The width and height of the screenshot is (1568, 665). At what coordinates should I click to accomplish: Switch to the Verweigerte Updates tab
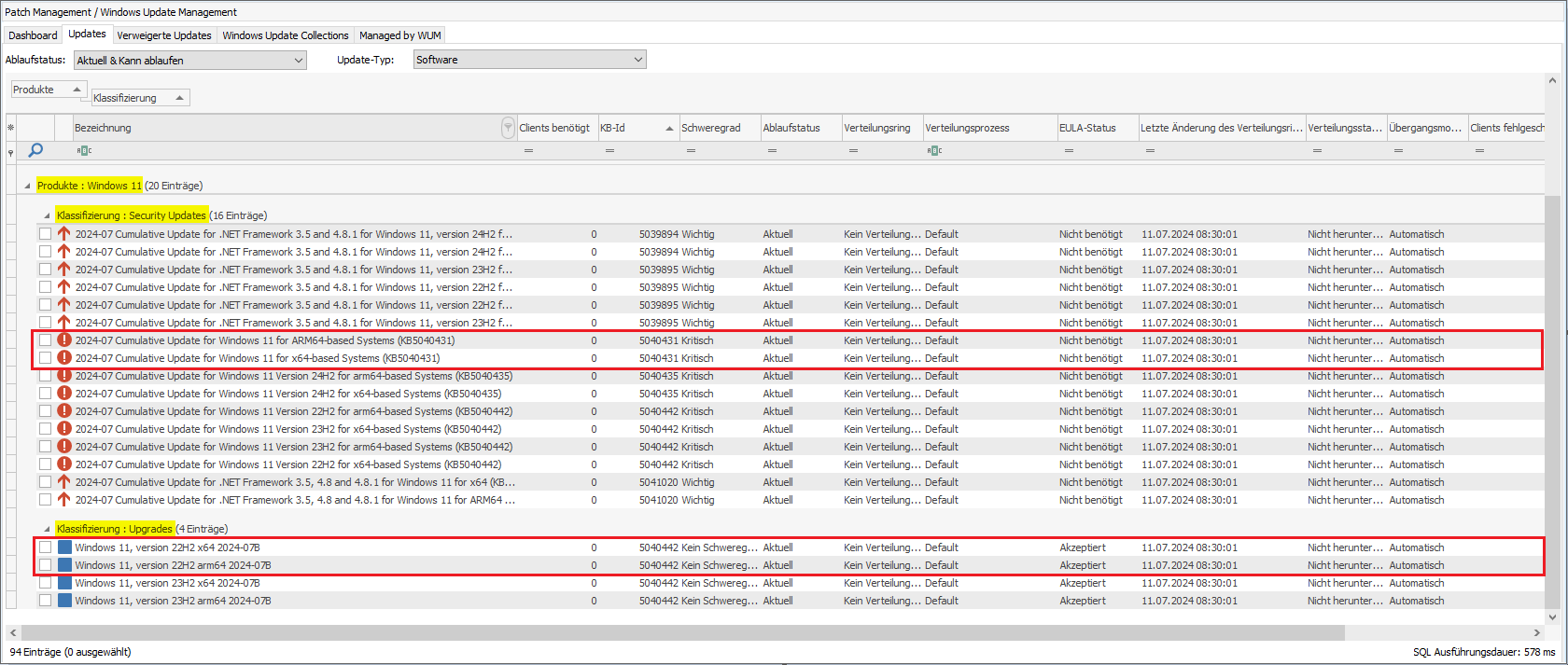164,35
